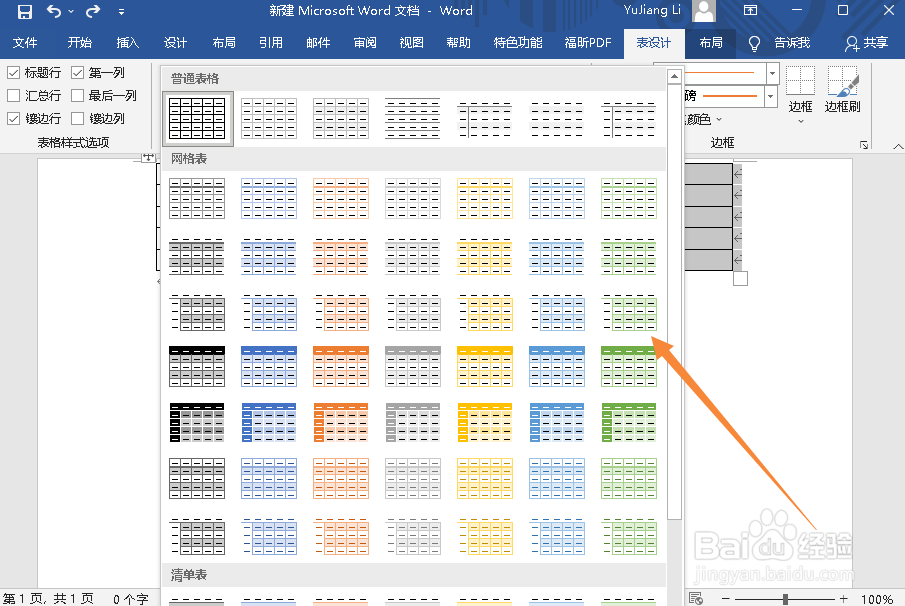Open the 福昕PDF tab
905x606 pixels.
(x=588, y=43)
